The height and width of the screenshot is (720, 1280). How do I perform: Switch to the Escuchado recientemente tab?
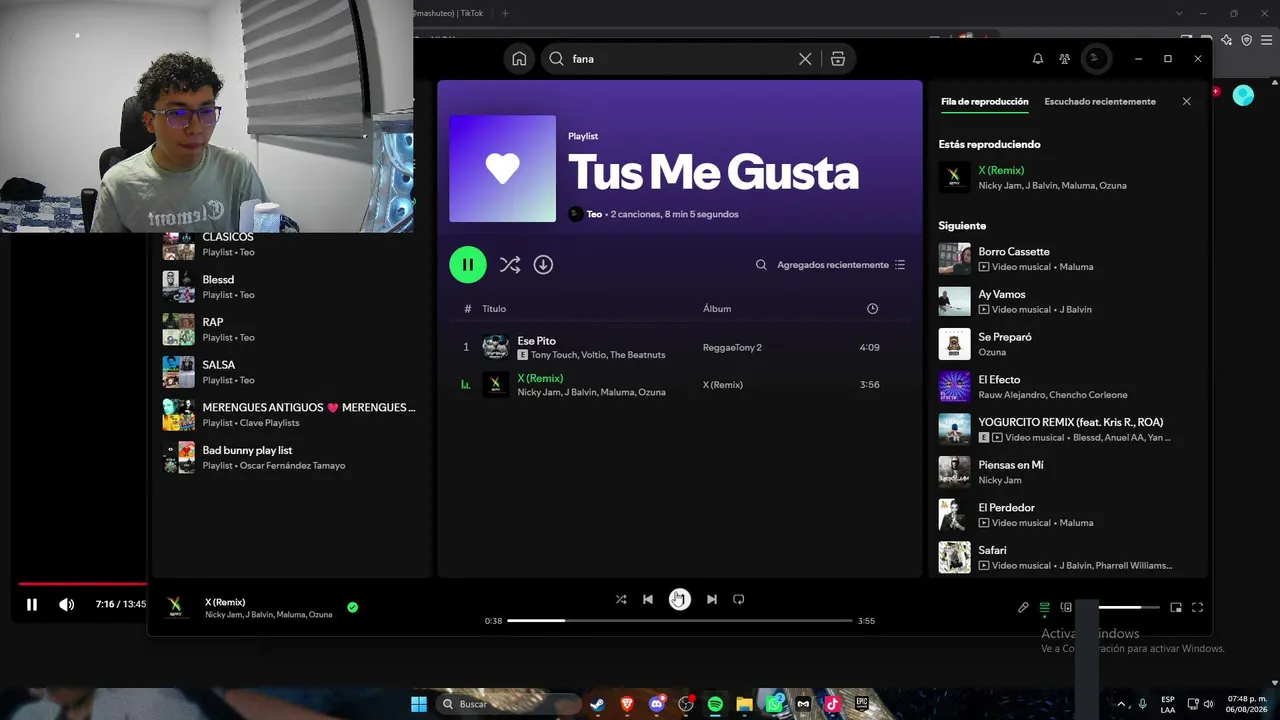[1100, 101]
